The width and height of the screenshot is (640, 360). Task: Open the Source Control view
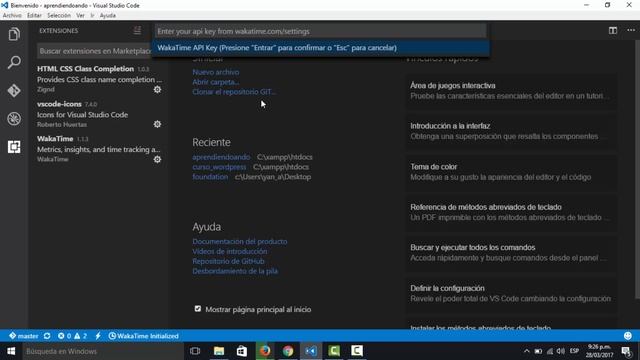click(x=14, y=91)
